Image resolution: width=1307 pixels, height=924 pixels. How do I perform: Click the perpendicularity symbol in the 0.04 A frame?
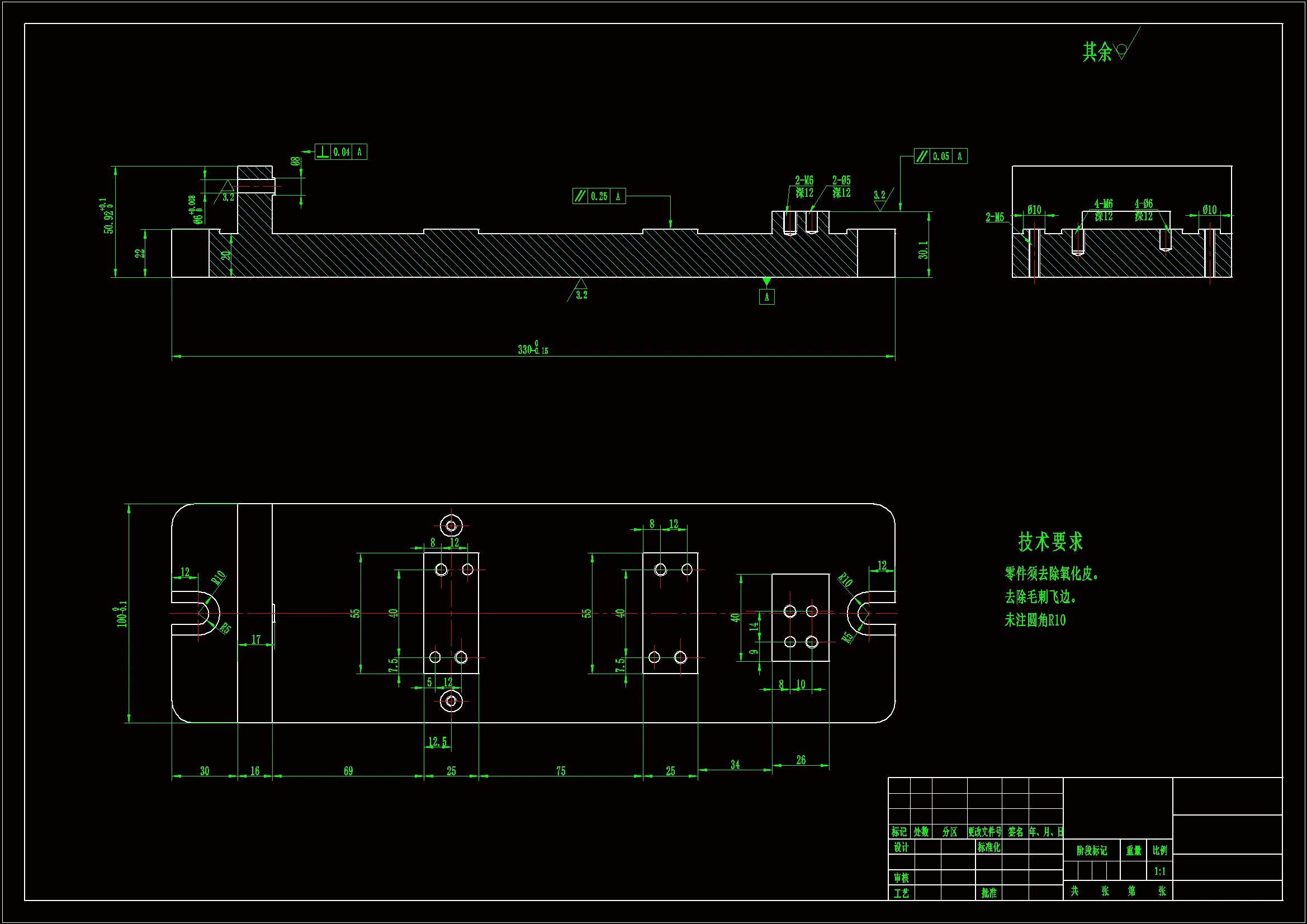(x=323, y=152)
